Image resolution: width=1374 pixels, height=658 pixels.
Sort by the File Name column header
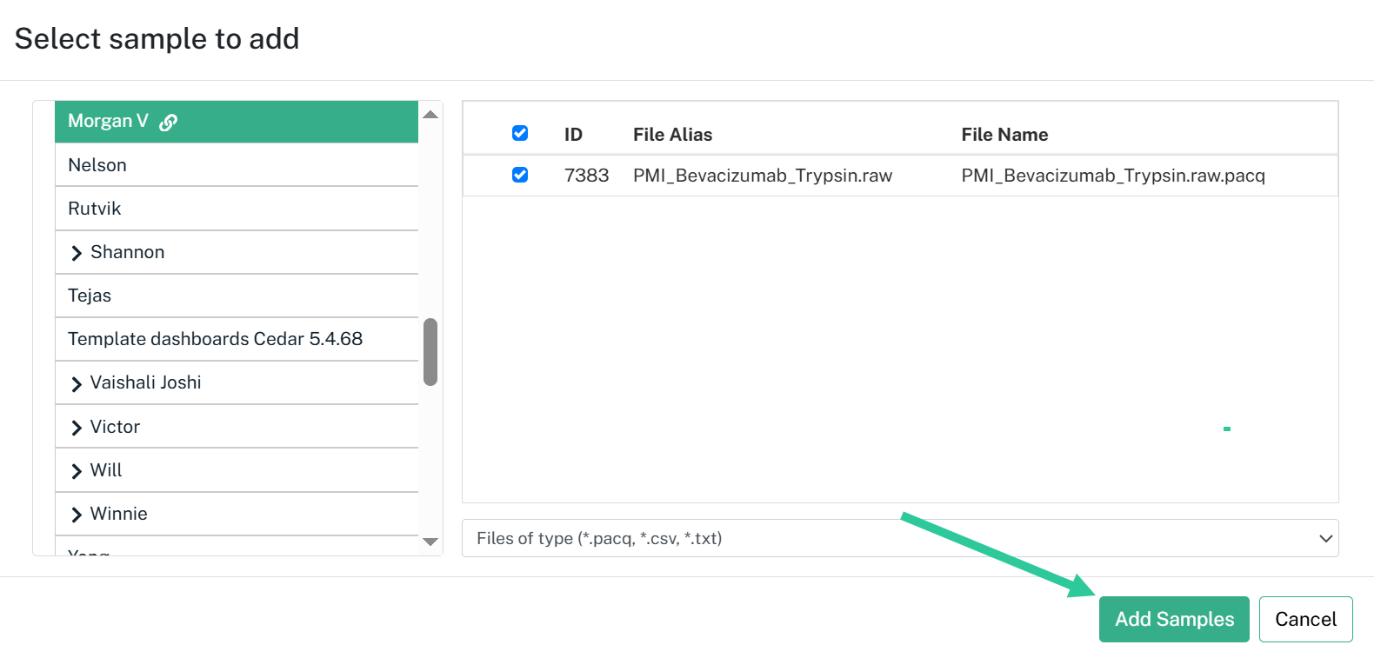pos(1005,134)
